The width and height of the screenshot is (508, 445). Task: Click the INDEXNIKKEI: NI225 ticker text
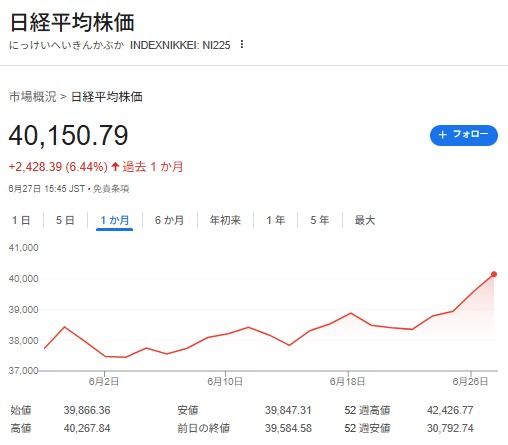pos(180,45)
